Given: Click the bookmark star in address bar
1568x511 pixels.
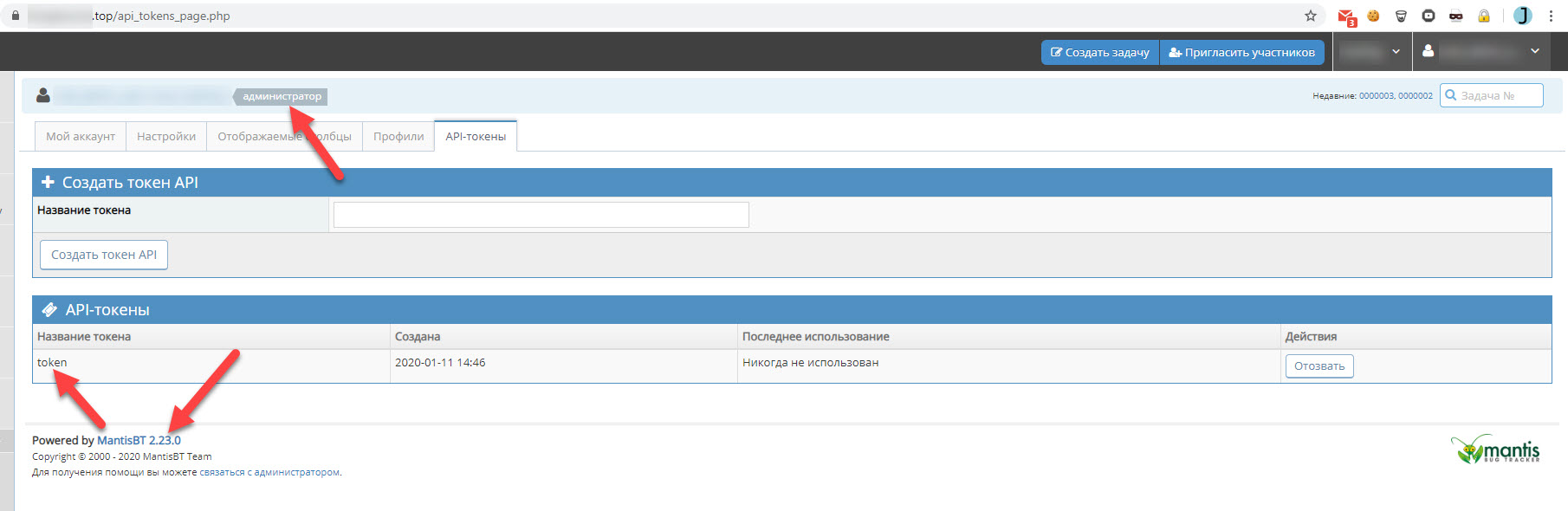Looking at the screenshot, I should click(1310, 16).
